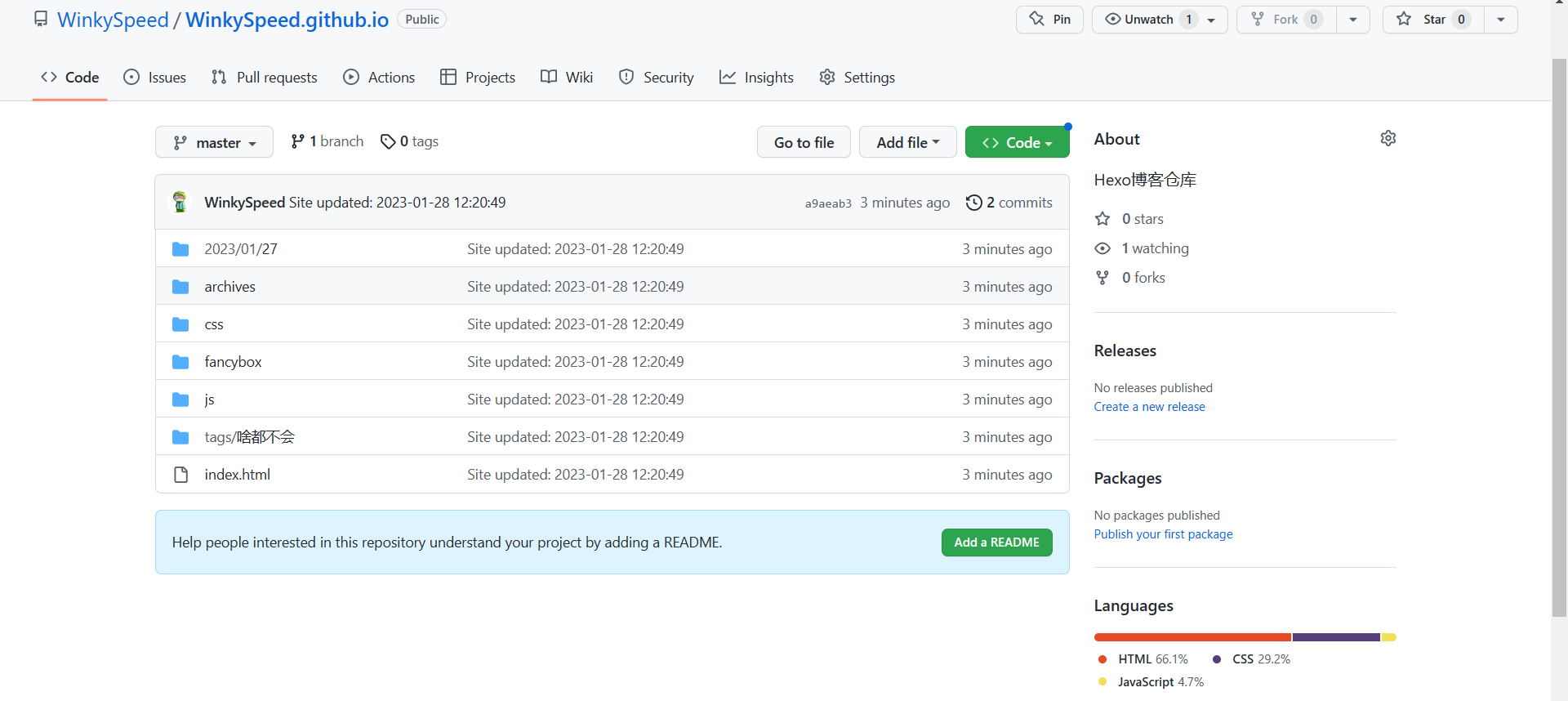Viewport: 1568px width, 701px height.
Task: Open the Security tab
Action: point(657,78)
